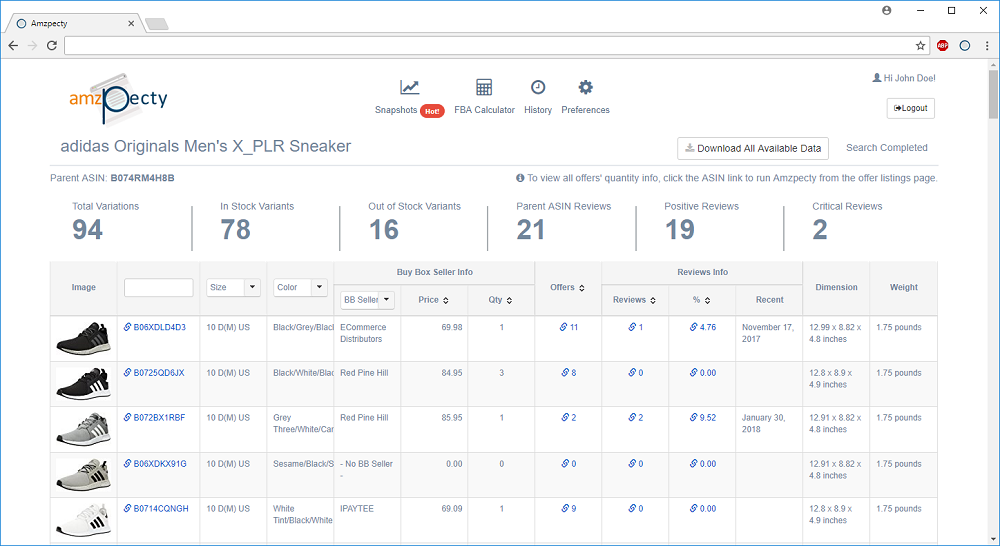
Task: Click Download All Available Data button
Action: [753, 148]
